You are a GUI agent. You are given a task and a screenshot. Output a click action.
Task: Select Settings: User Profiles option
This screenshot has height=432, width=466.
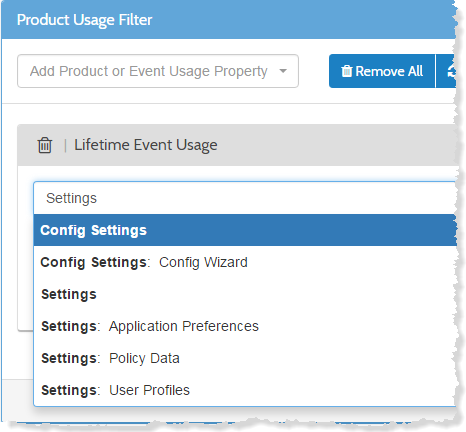tap(246, 390)
